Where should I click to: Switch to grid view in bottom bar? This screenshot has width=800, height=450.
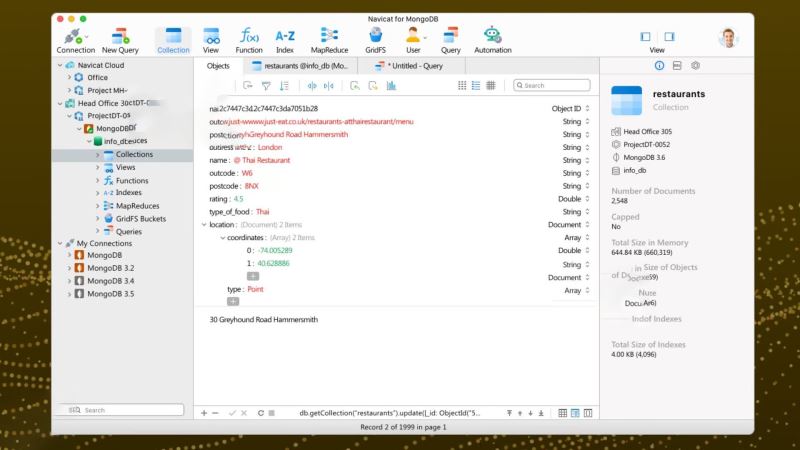[562, 413]
